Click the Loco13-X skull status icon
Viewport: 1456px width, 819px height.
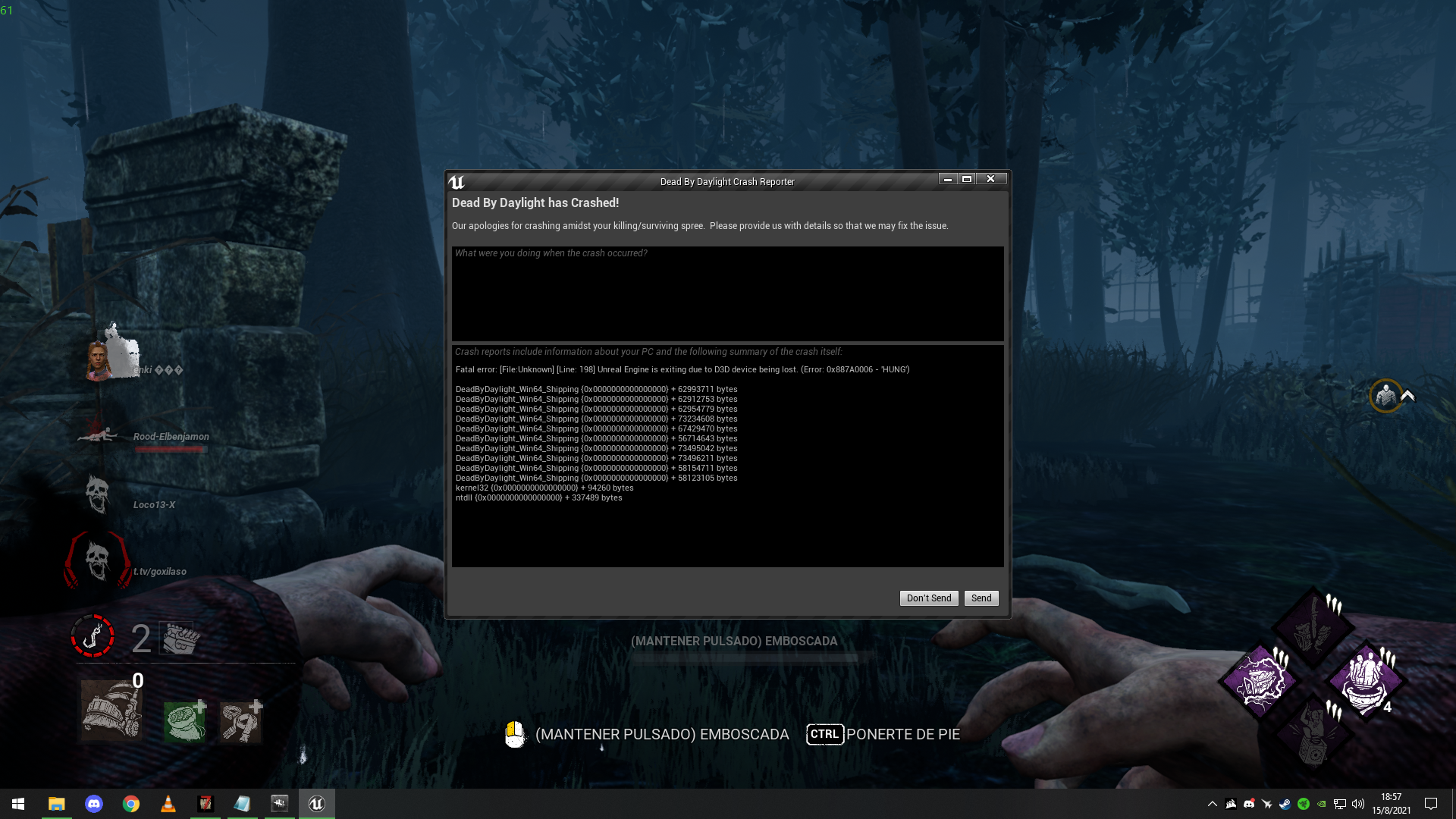(x=97, y=494)
